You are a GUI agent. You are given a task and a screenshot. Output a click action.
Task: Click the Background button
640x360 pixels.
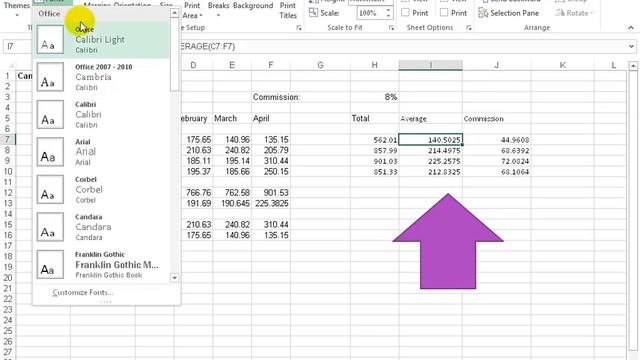(x=253, y=7)
